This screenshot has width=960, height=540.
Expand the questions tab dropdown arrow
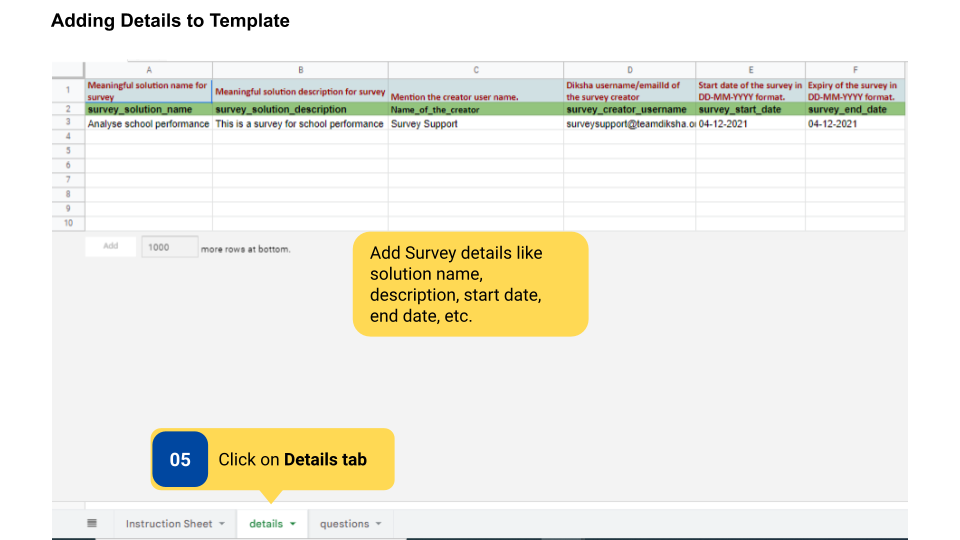pyautogui.click(x=379, y=524)
